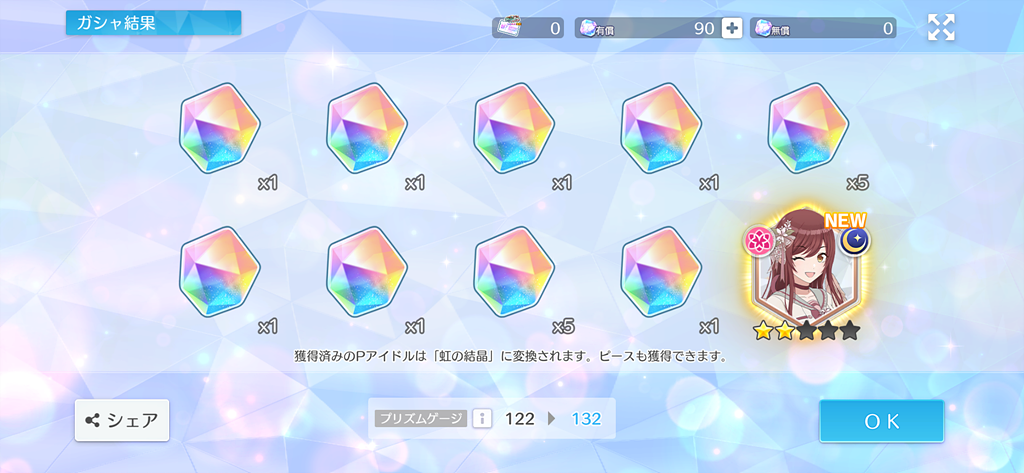Image resolution: width=1024 pixels, height=473 pixels.
Task: Open the Prism Gauge info icon
Action: 482,419
